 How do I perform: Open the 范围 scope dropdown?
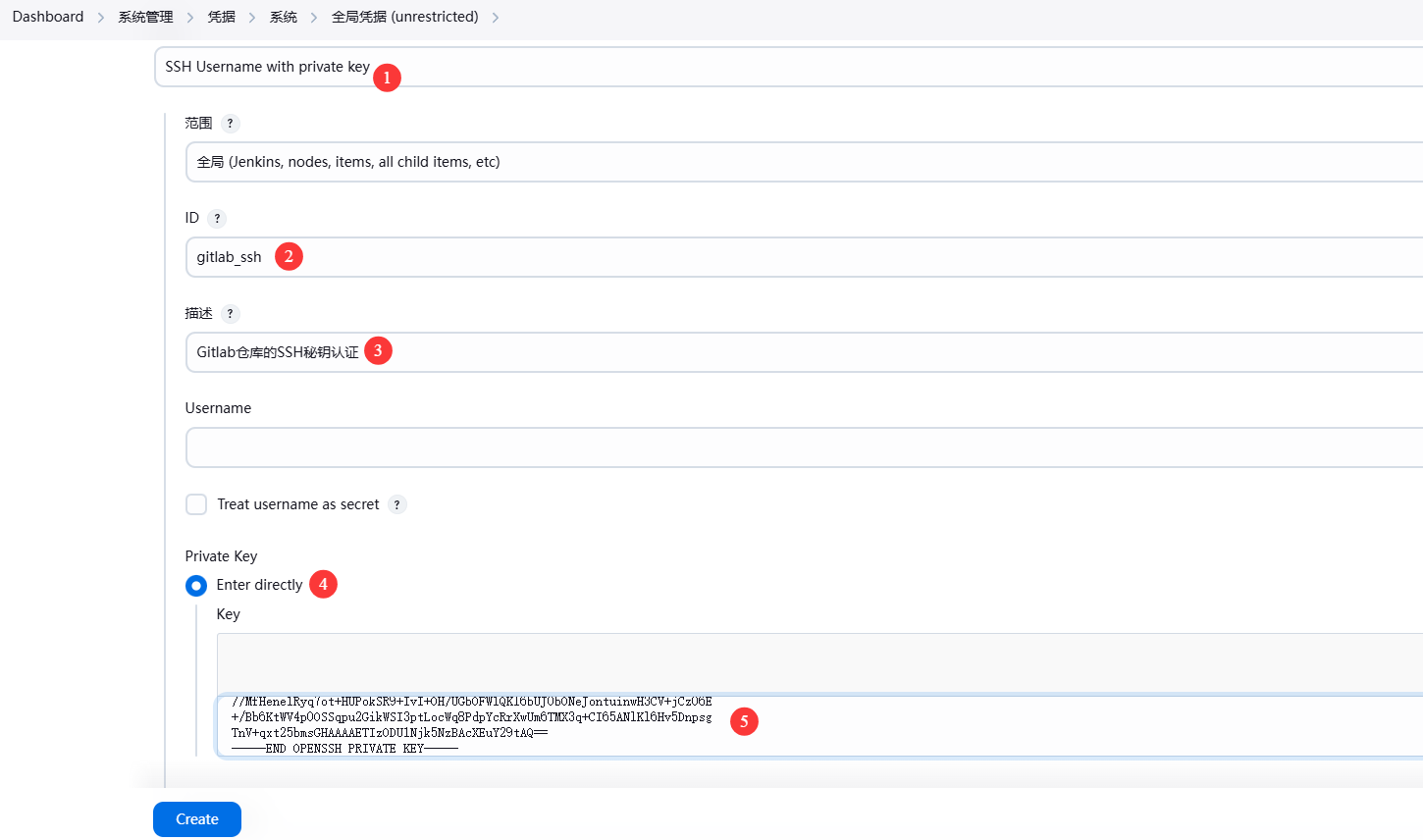[x=785, y=162]
